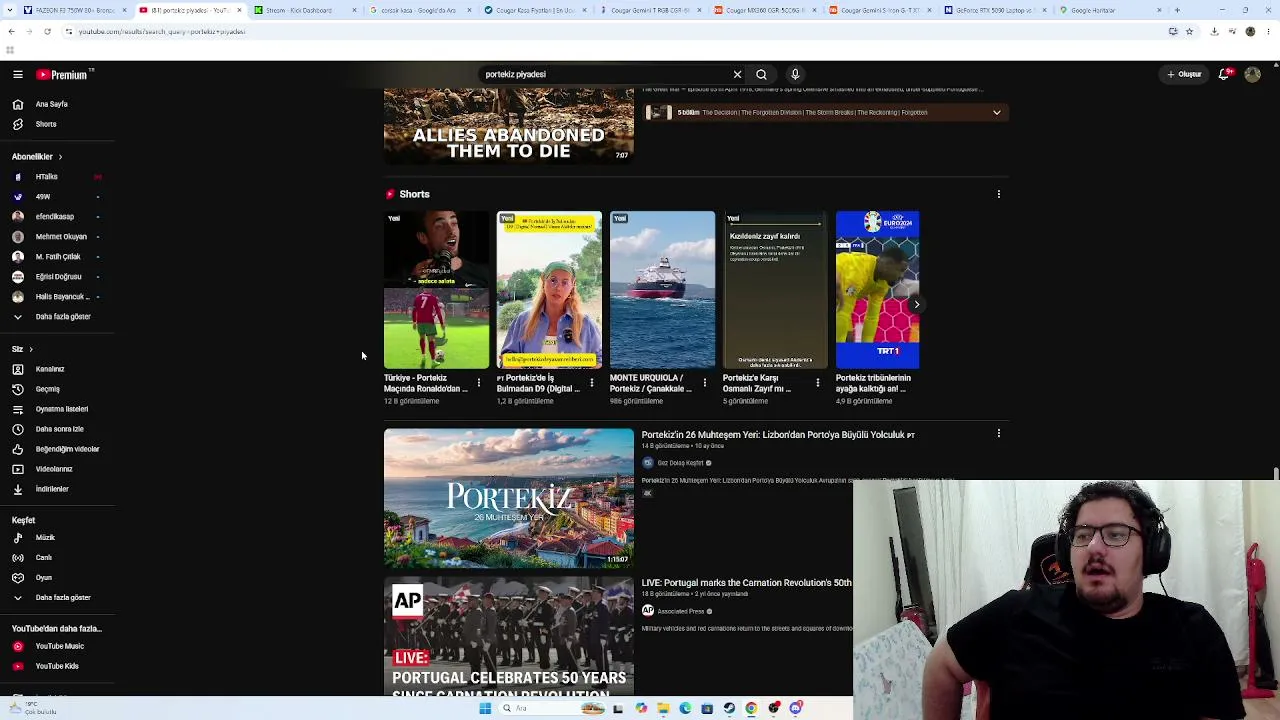
Task: Start voice search with the microphone
Action: (795, 74)
